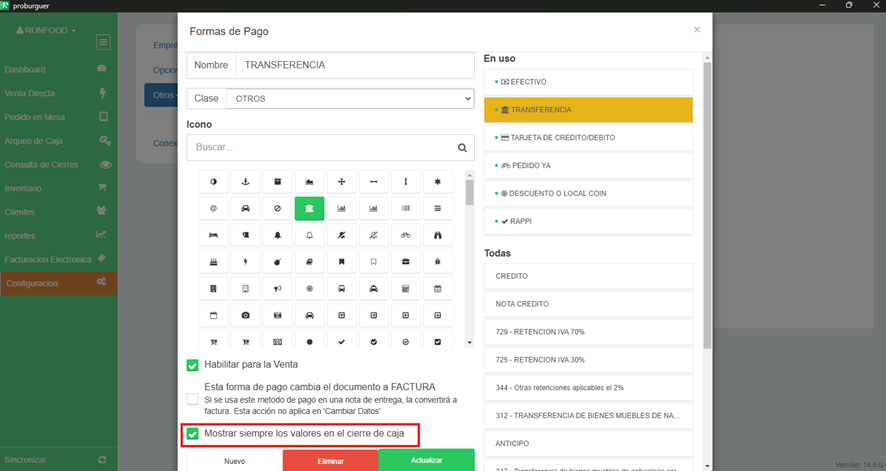Open Arqueo de Caja menu item

click(x=57, y=141)
